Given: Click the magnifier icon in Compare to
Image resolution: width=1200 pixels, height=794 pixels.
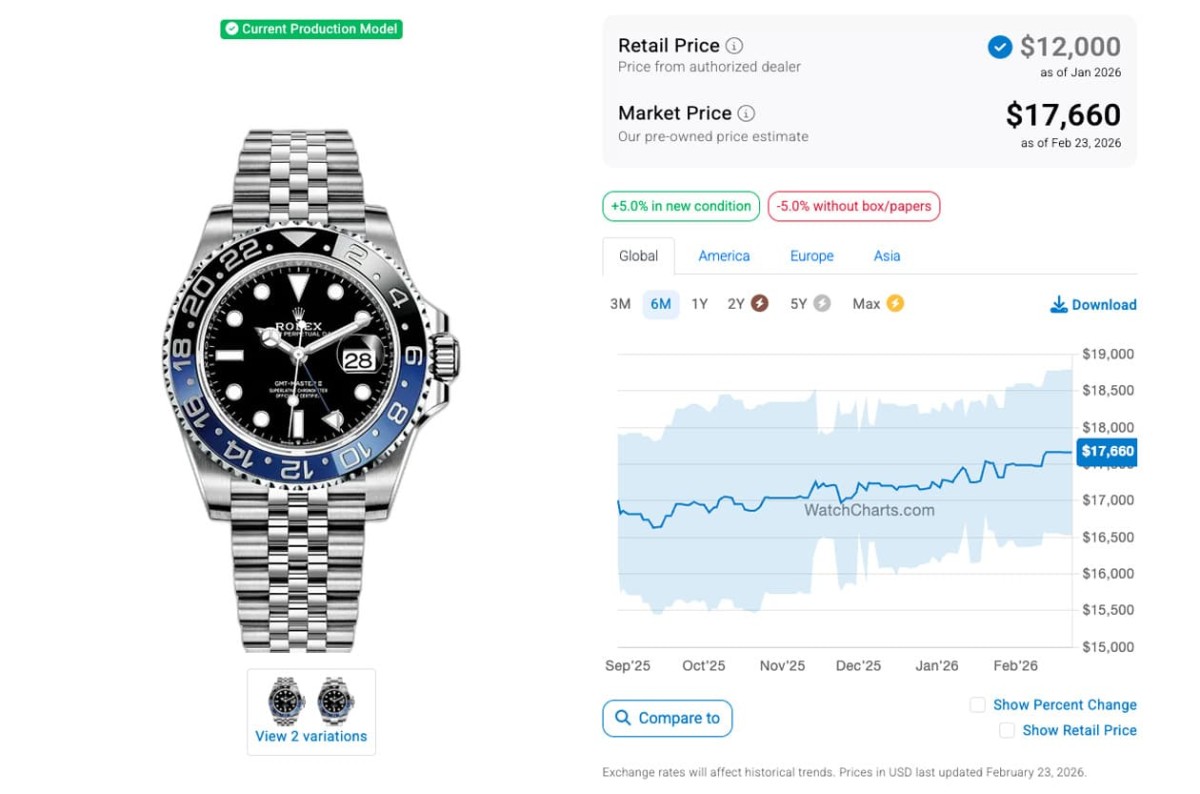Looking at the screenshot, I should point(623,718).
